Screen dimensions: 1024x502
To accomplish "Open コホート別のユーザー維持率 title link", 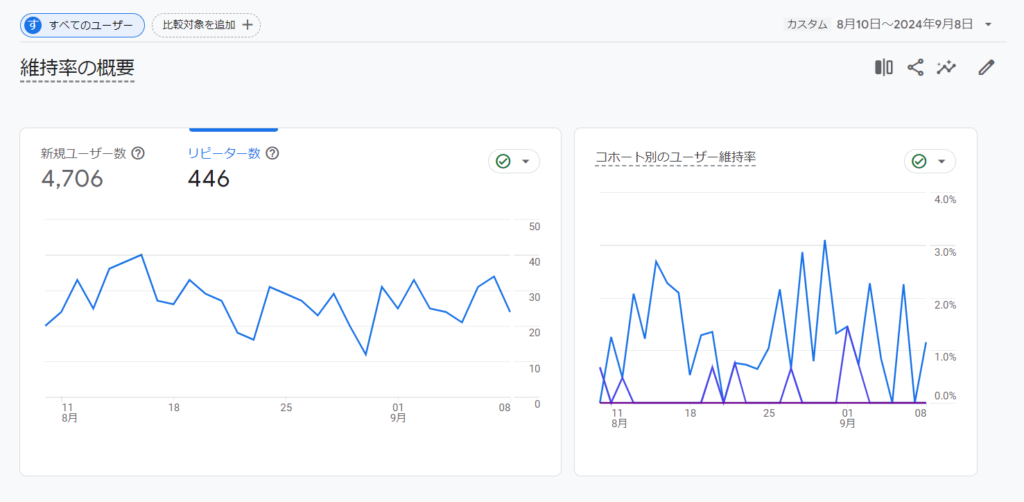I will 675,157.
